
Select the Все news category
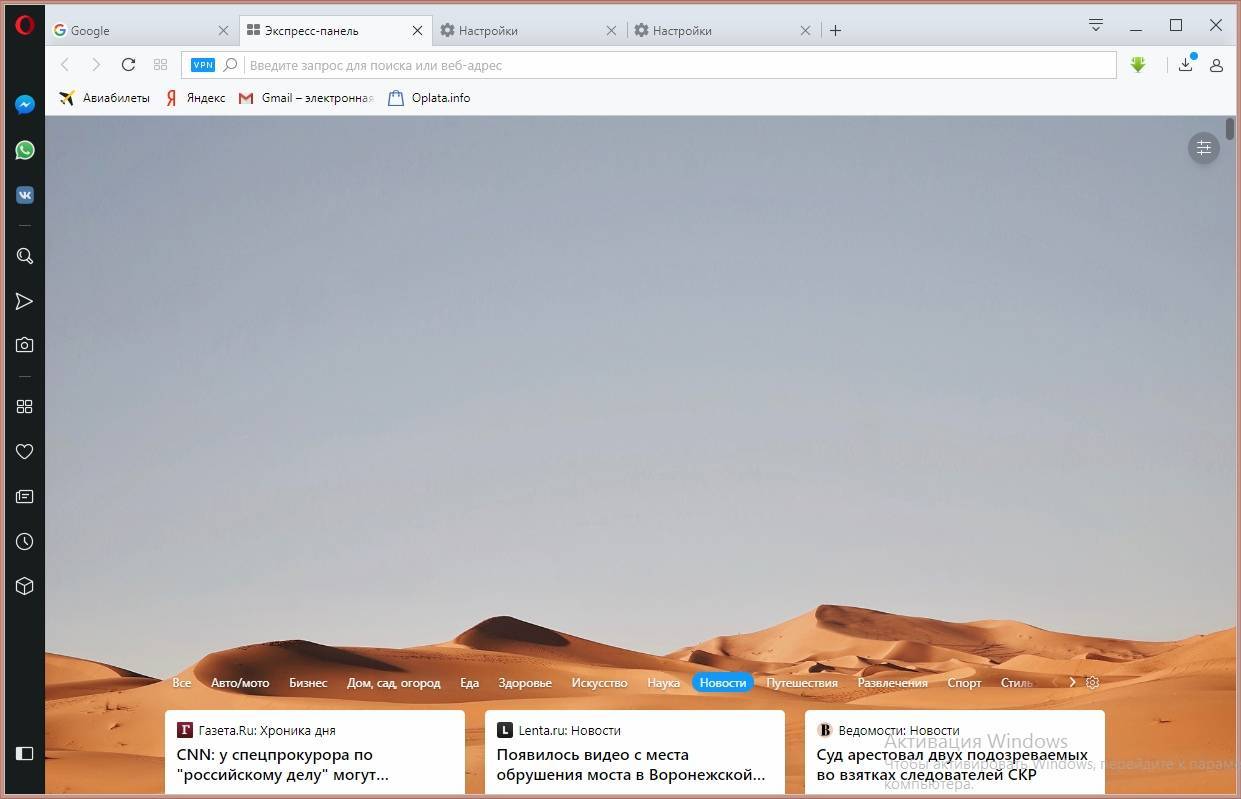coord(181,683)
